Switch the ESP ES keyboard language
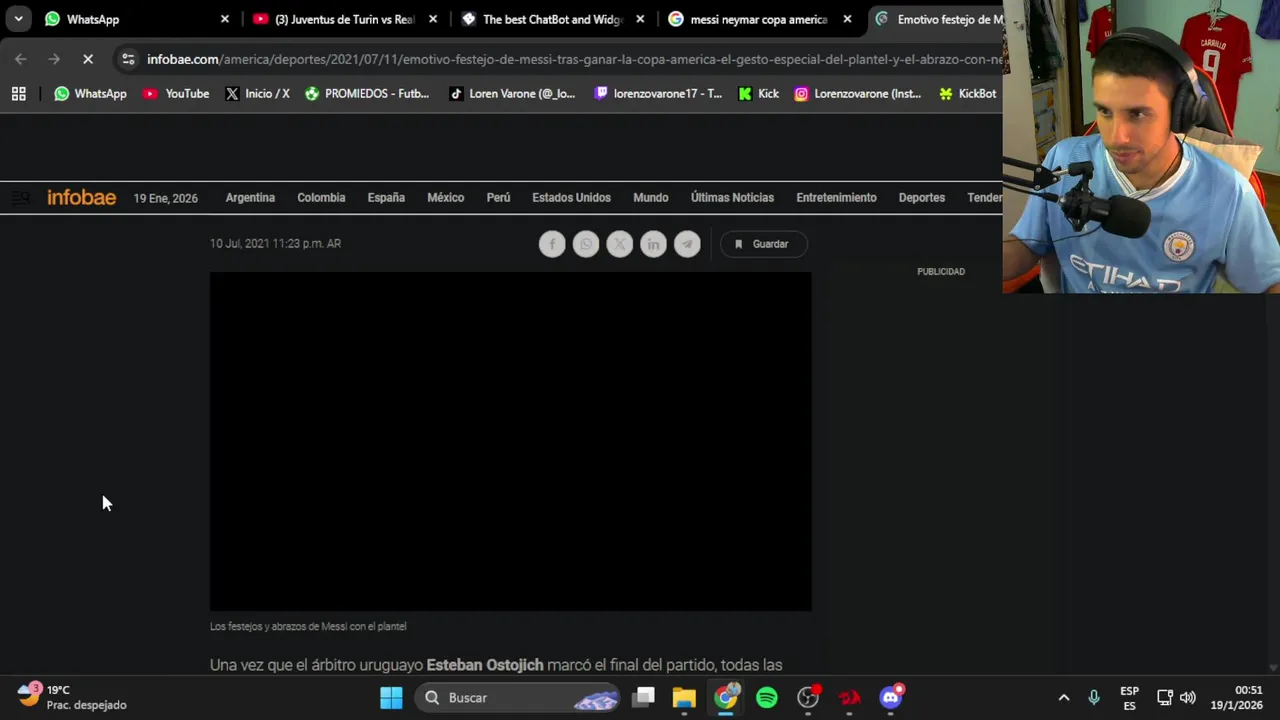The image size is (1280, 720). [x=1129, y=697]
